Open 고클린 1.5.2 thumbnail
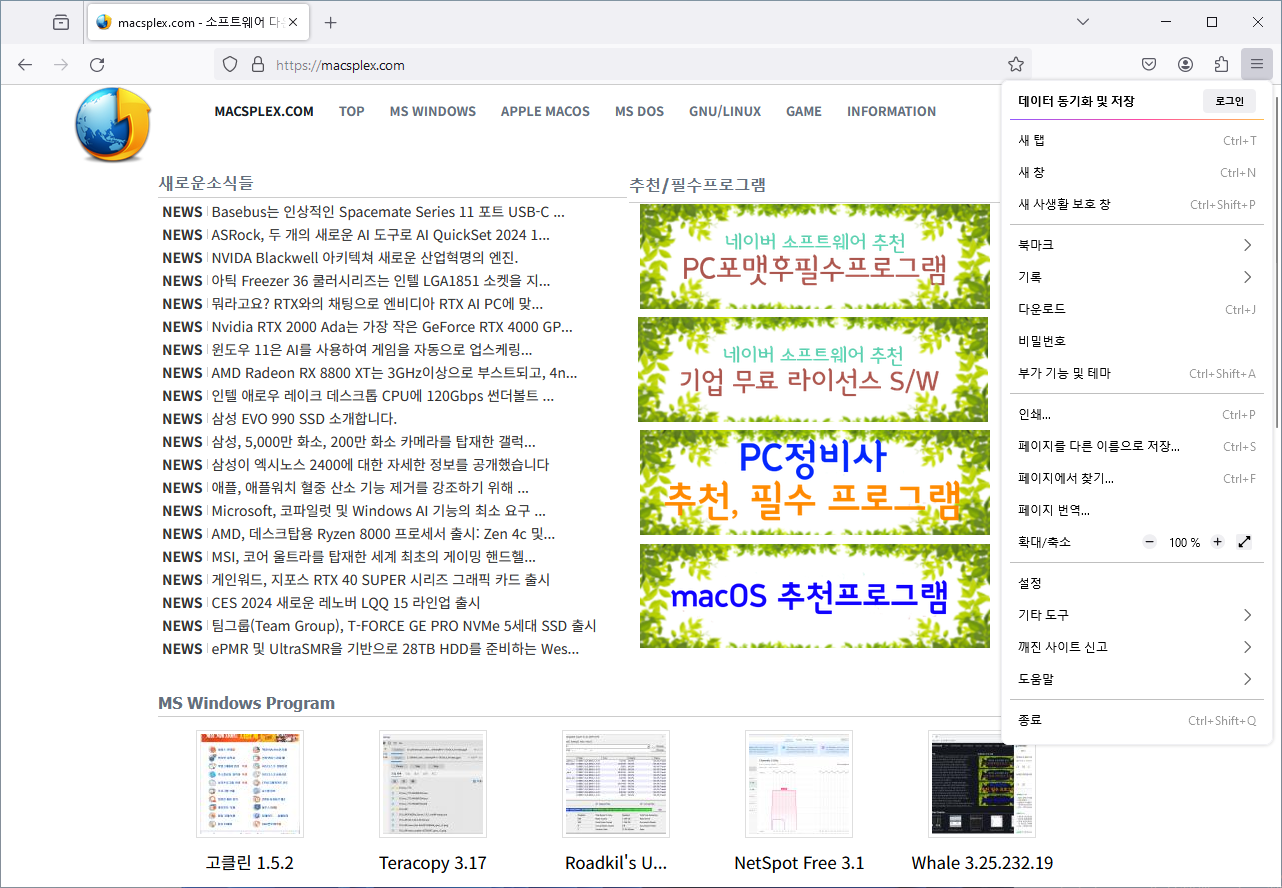Screen dimensions: 1282x888 tap(250, 784)
